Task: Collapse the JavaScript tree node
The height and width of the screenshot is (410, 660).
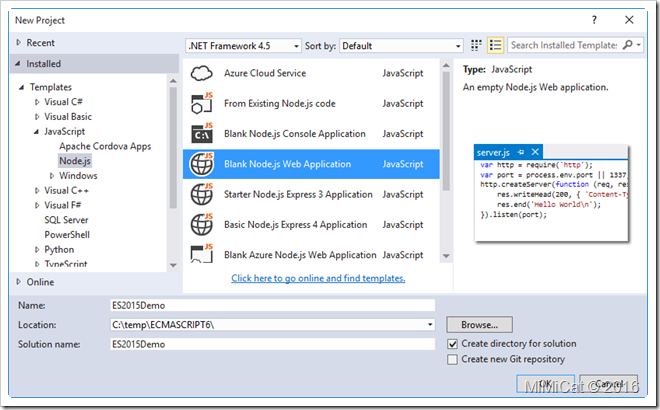Action: pos(37,131)
